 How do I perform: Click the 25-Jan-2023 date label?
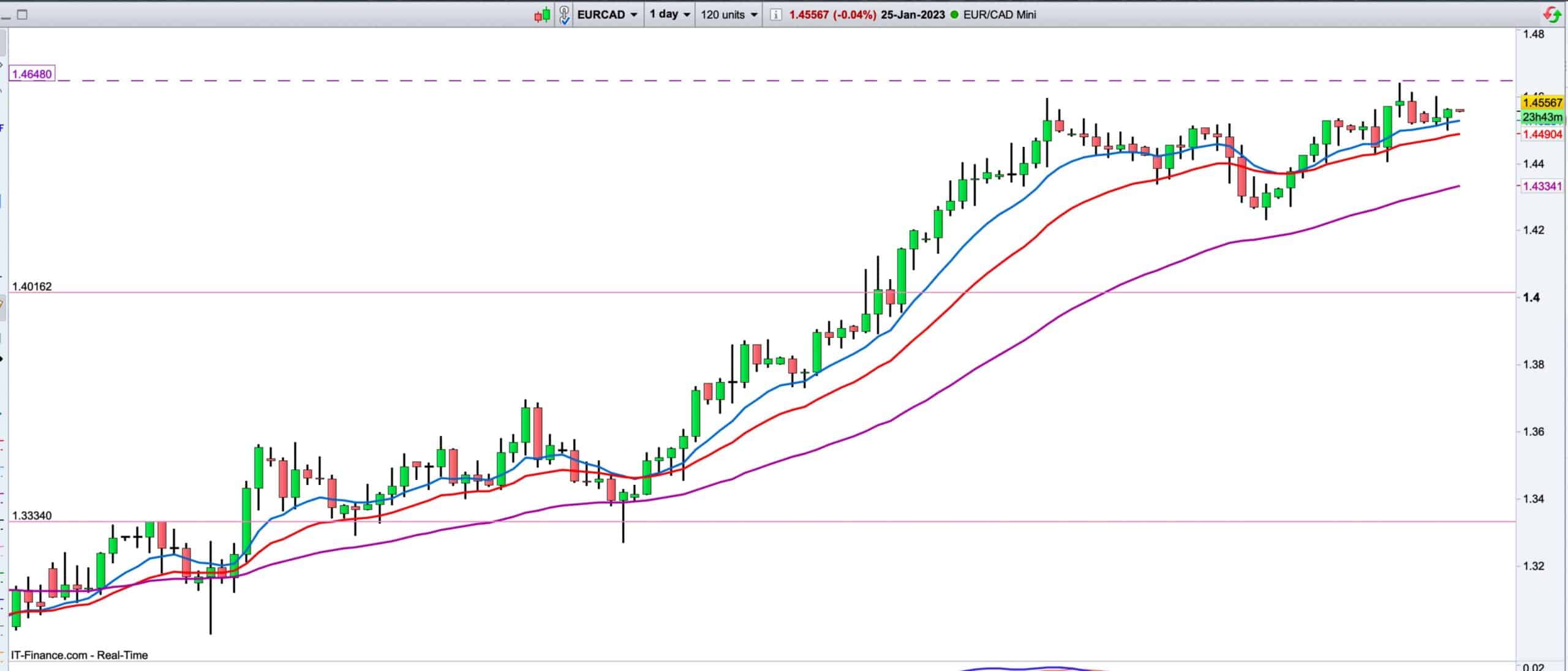(913, 15)
